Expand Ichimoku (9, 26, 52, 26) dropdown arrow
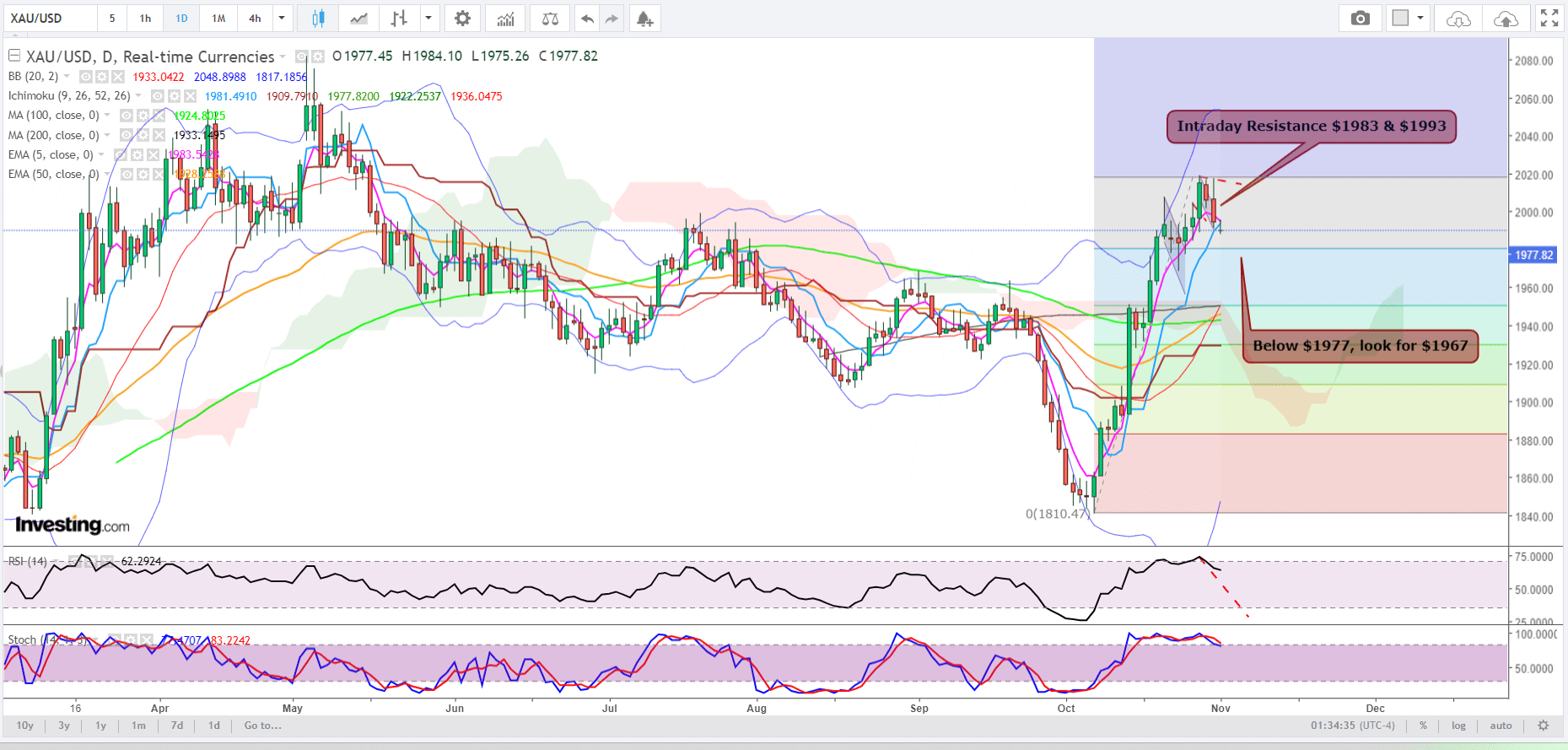Viewport: 1568px width, 750px height. point(138,95)
